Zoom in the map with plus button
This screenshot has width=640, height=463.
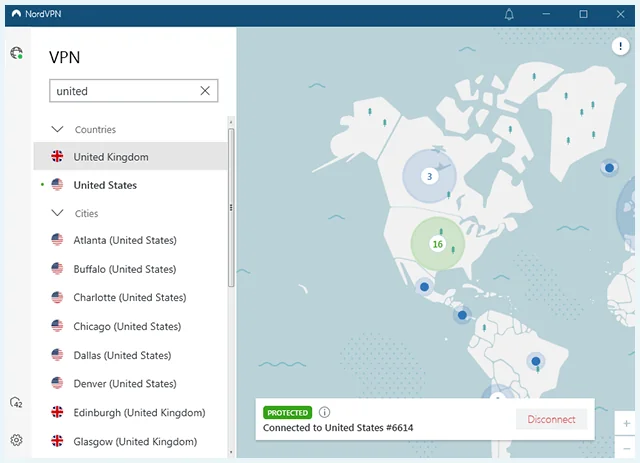627,424
